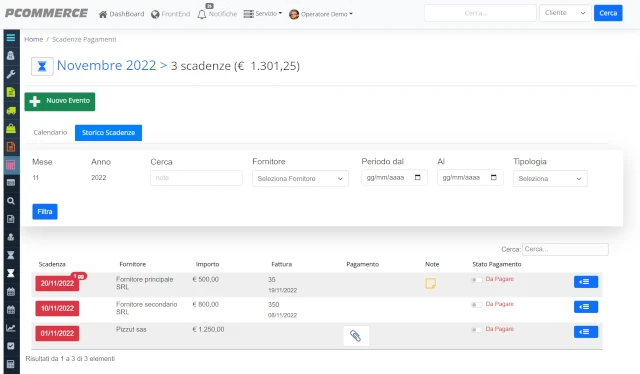Open the wrench settings icon in sidebar
This screenshot has width=640, height=374.
pyautogui.click(x=11, y=74)
